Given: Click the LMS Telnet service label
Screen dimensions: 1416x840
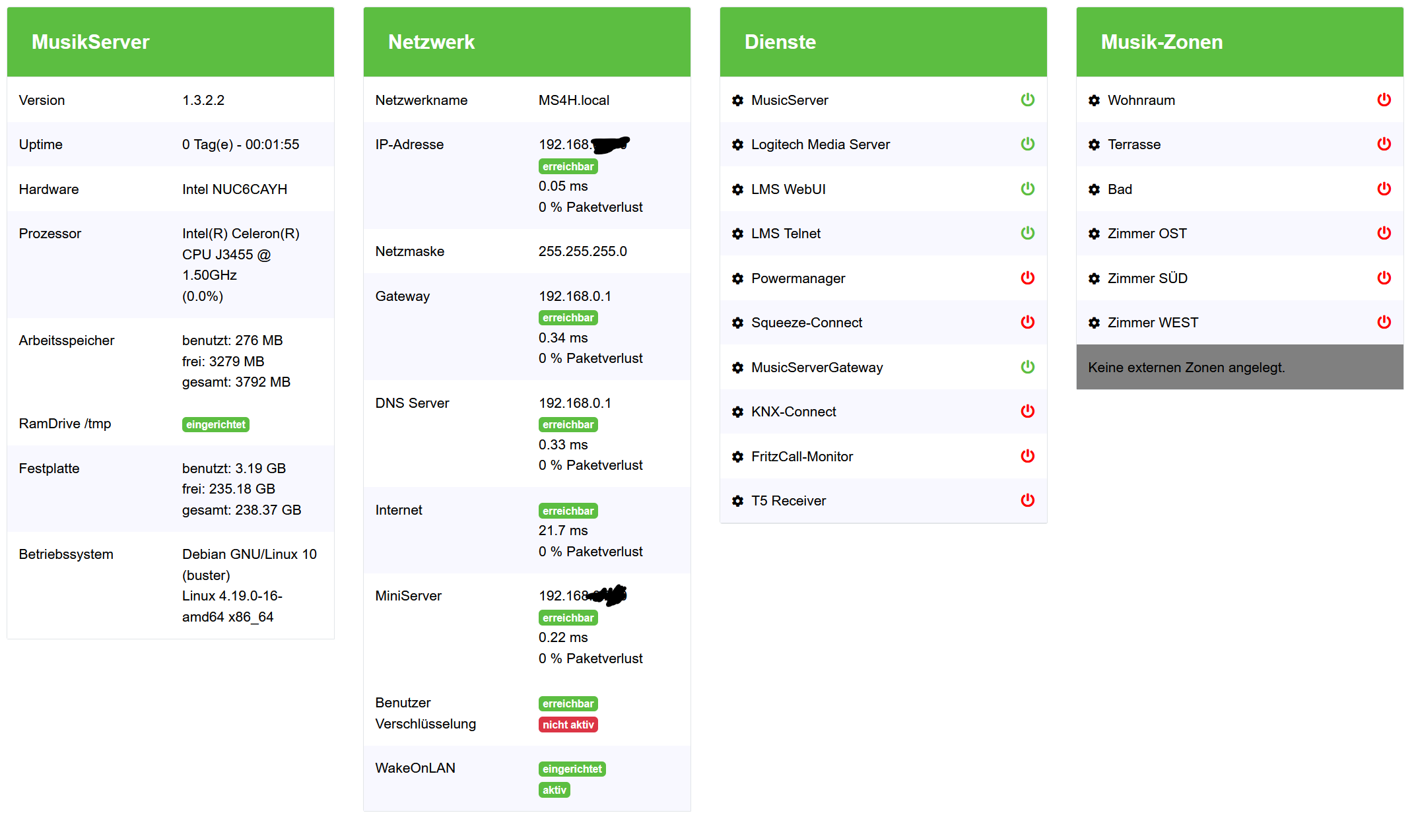Looking at the screenshot, I should tap(786, 234).
